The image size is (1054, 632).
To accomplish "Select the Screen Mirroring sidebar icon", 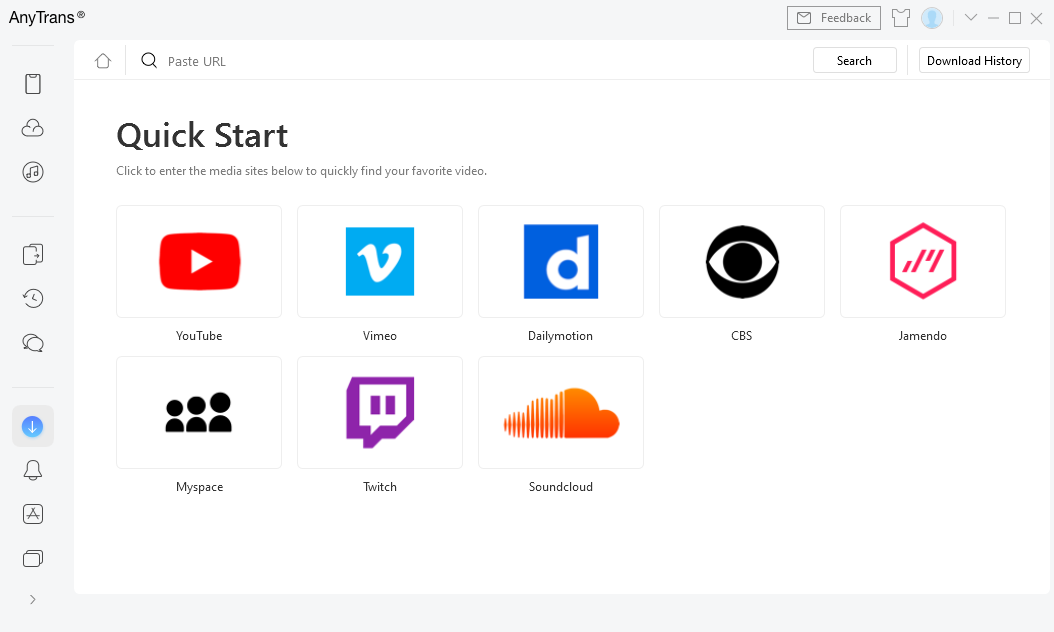I will [33, 558].
